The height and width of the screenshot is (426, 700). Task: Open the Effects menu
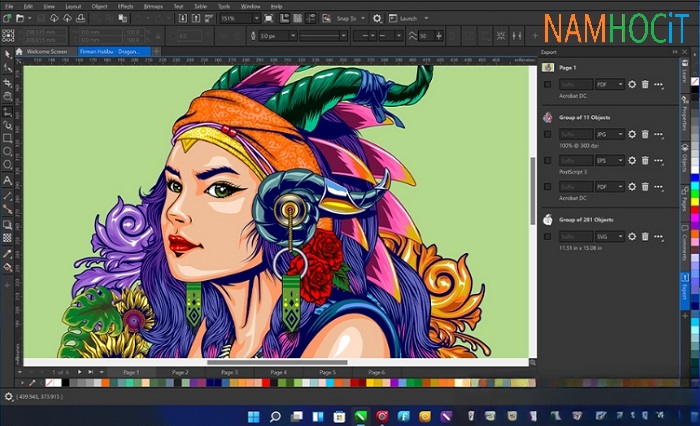(x=125, y=6)
